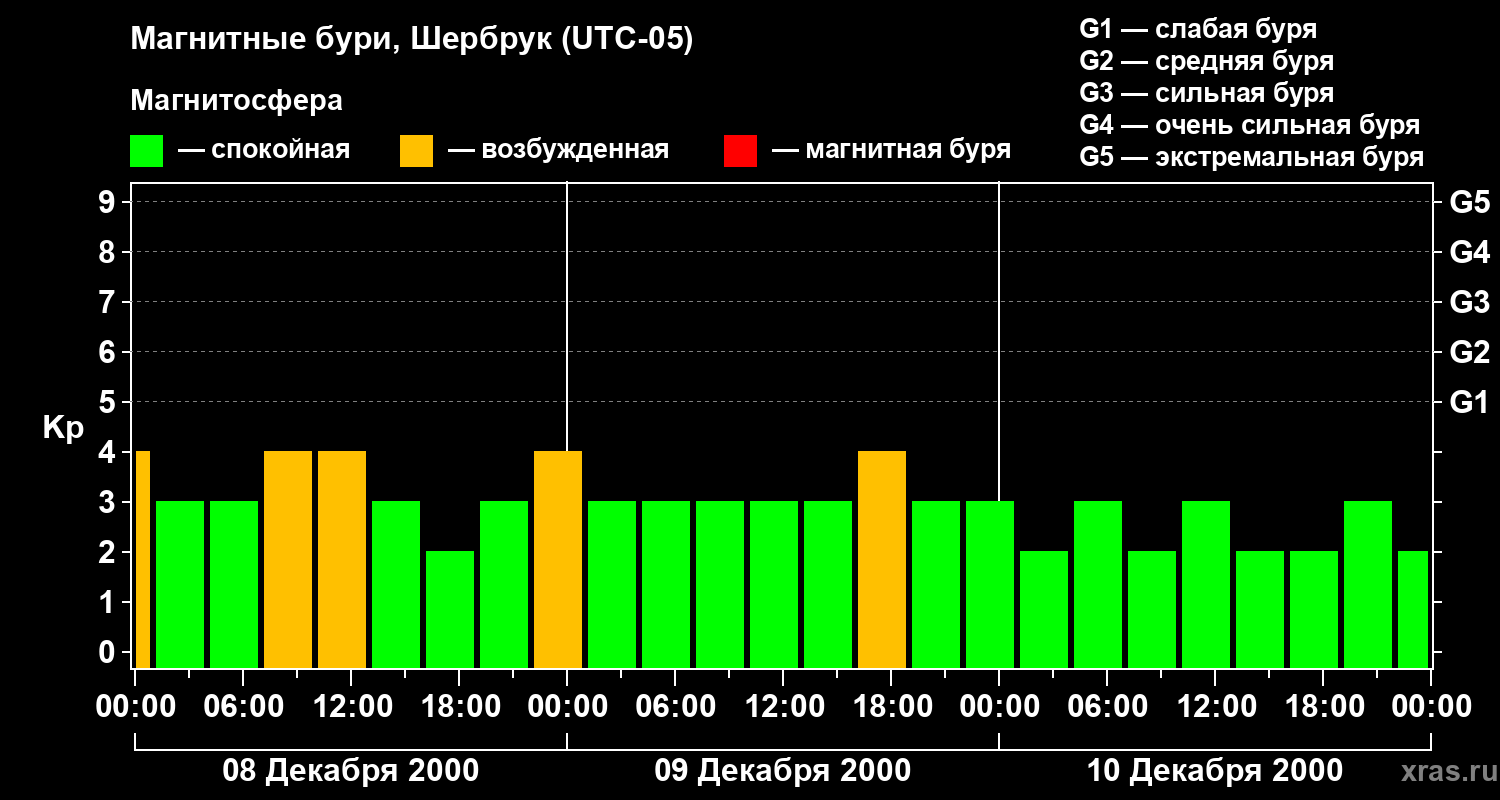Viewport: 1500px width, 800px height.
Task: Click the 06:00 time label under 10 Декабря
Action: tap(1106, 706)
